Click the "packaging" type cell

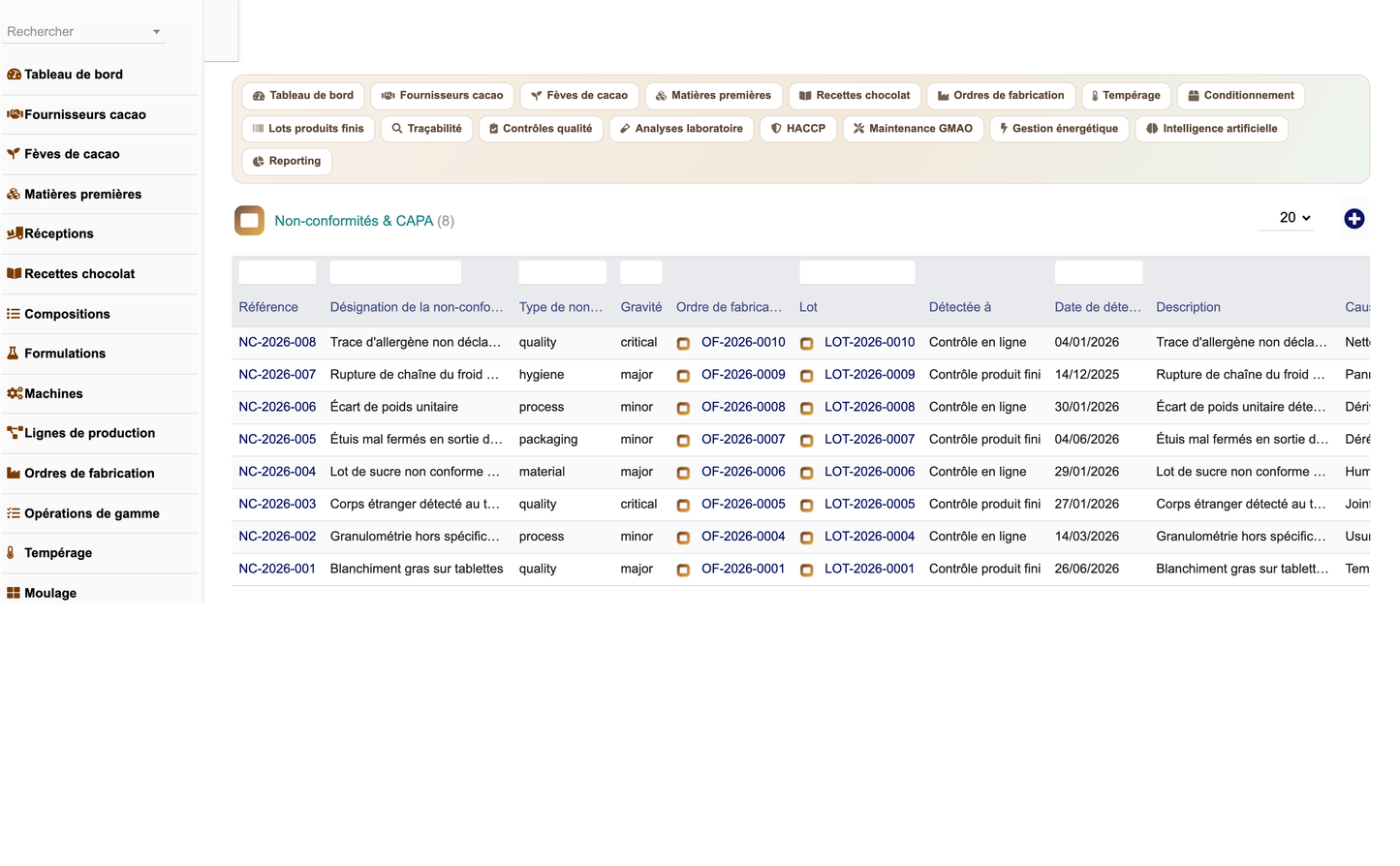pyautogui.click(x=548, y=439)
